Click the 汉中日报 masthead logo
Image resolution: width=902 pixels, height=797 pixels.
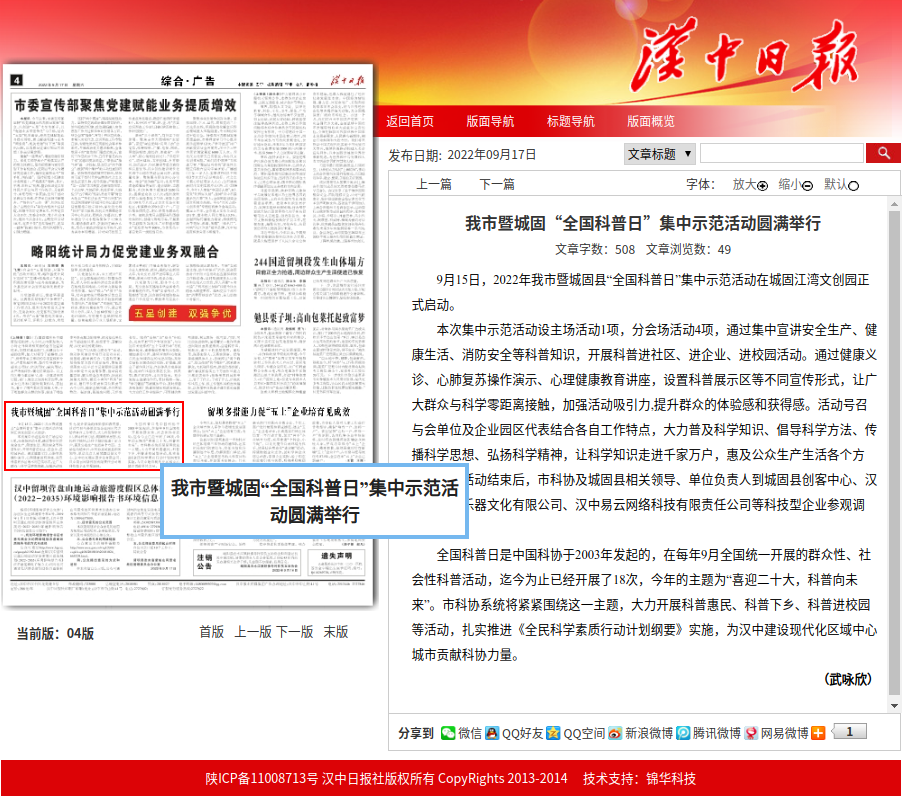(x=746, y=56)
